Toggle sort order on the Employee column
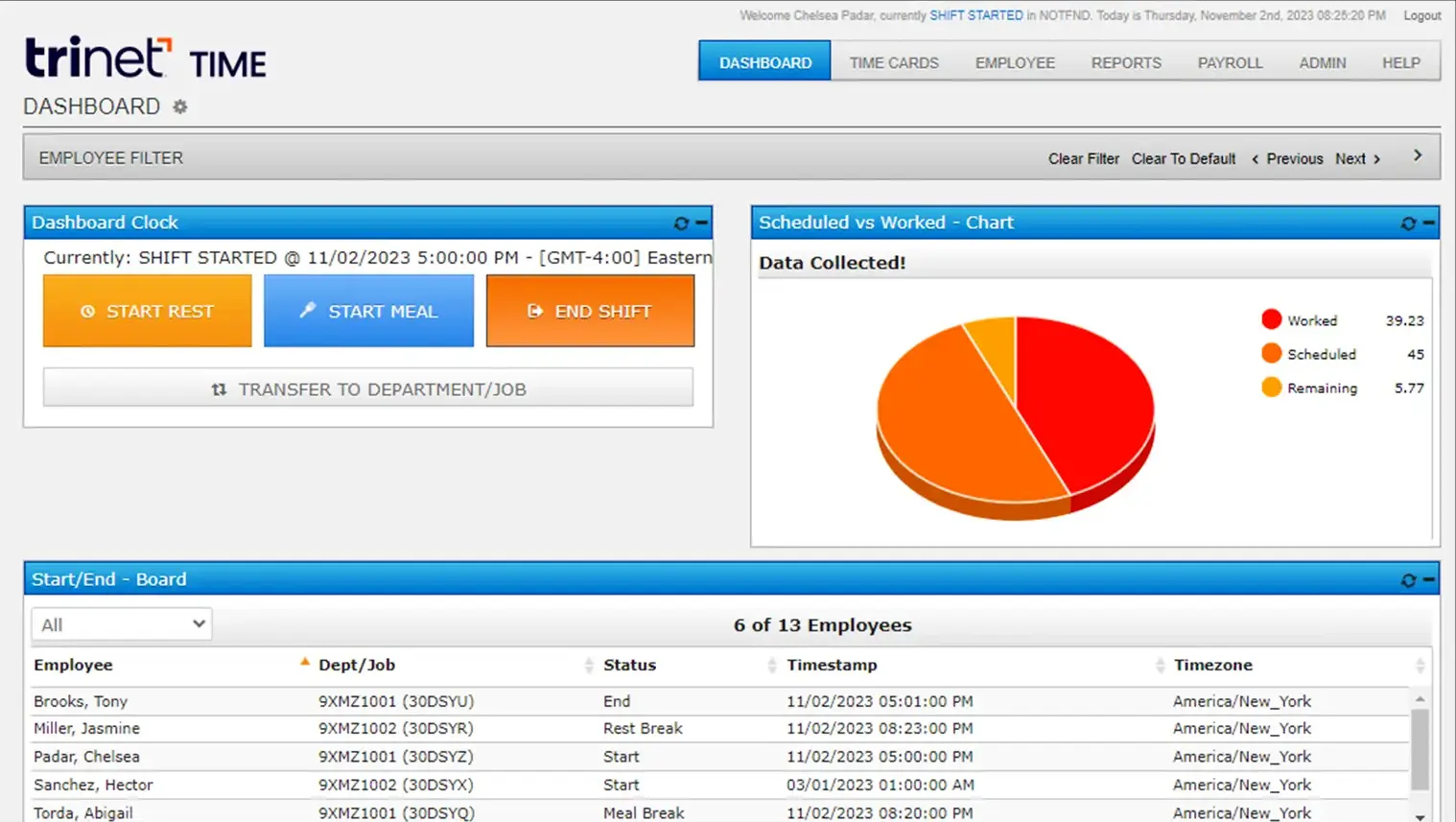 [305, 661]
